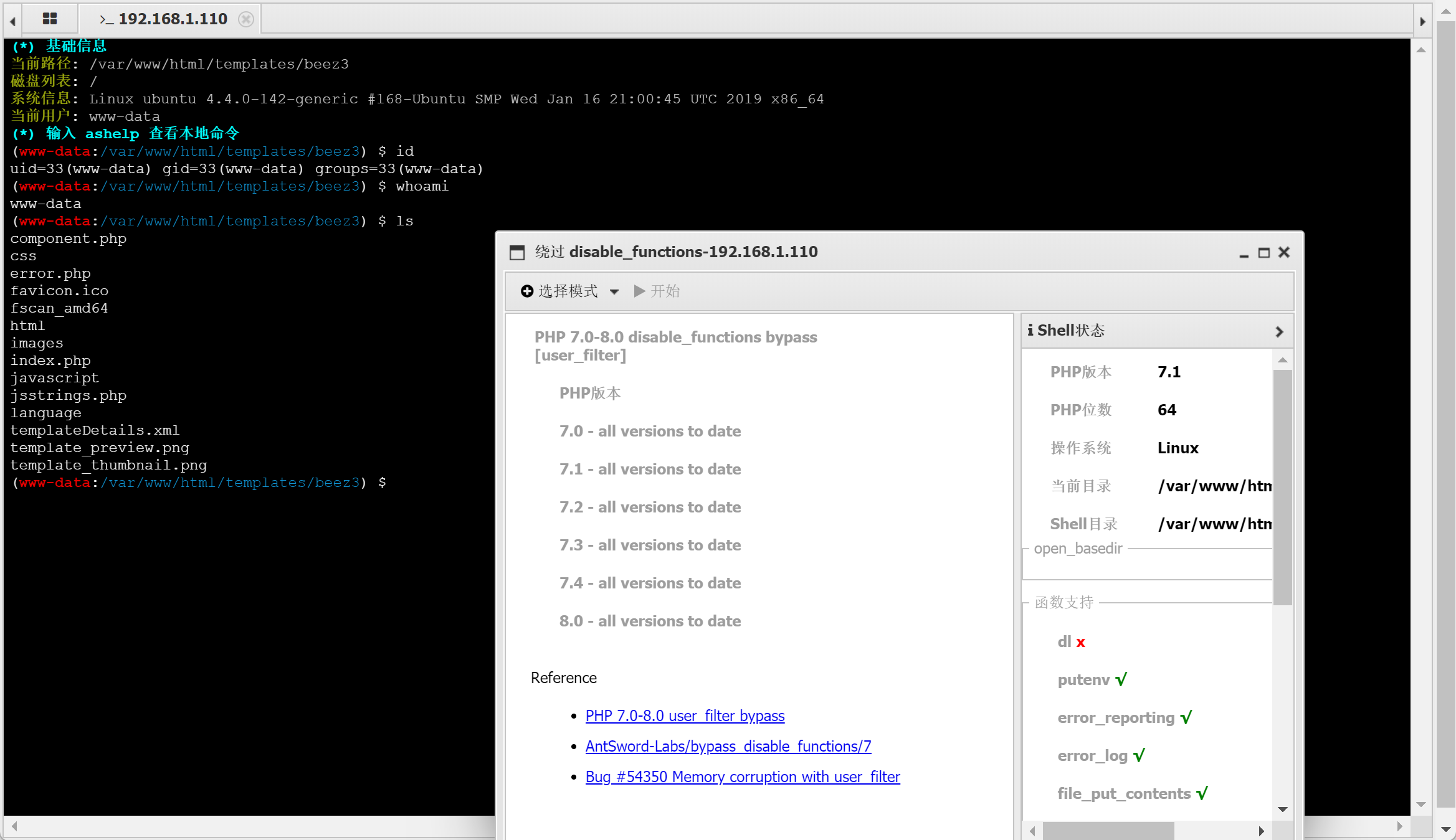The width and height of the screenshot is (1456, 840).
Task: Open PHP 7.0-8.0 user_filter bypass link
Action: point(685,716)
